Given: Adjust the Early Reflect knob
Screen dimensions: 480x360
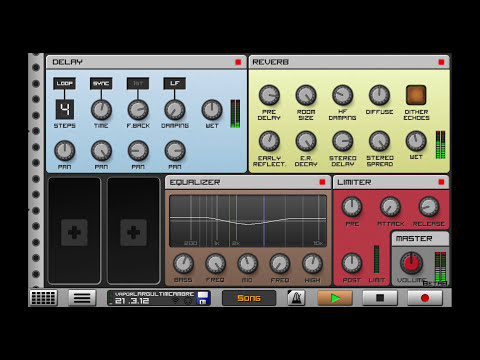Looking at the screenshot, I should coord(269,141).
